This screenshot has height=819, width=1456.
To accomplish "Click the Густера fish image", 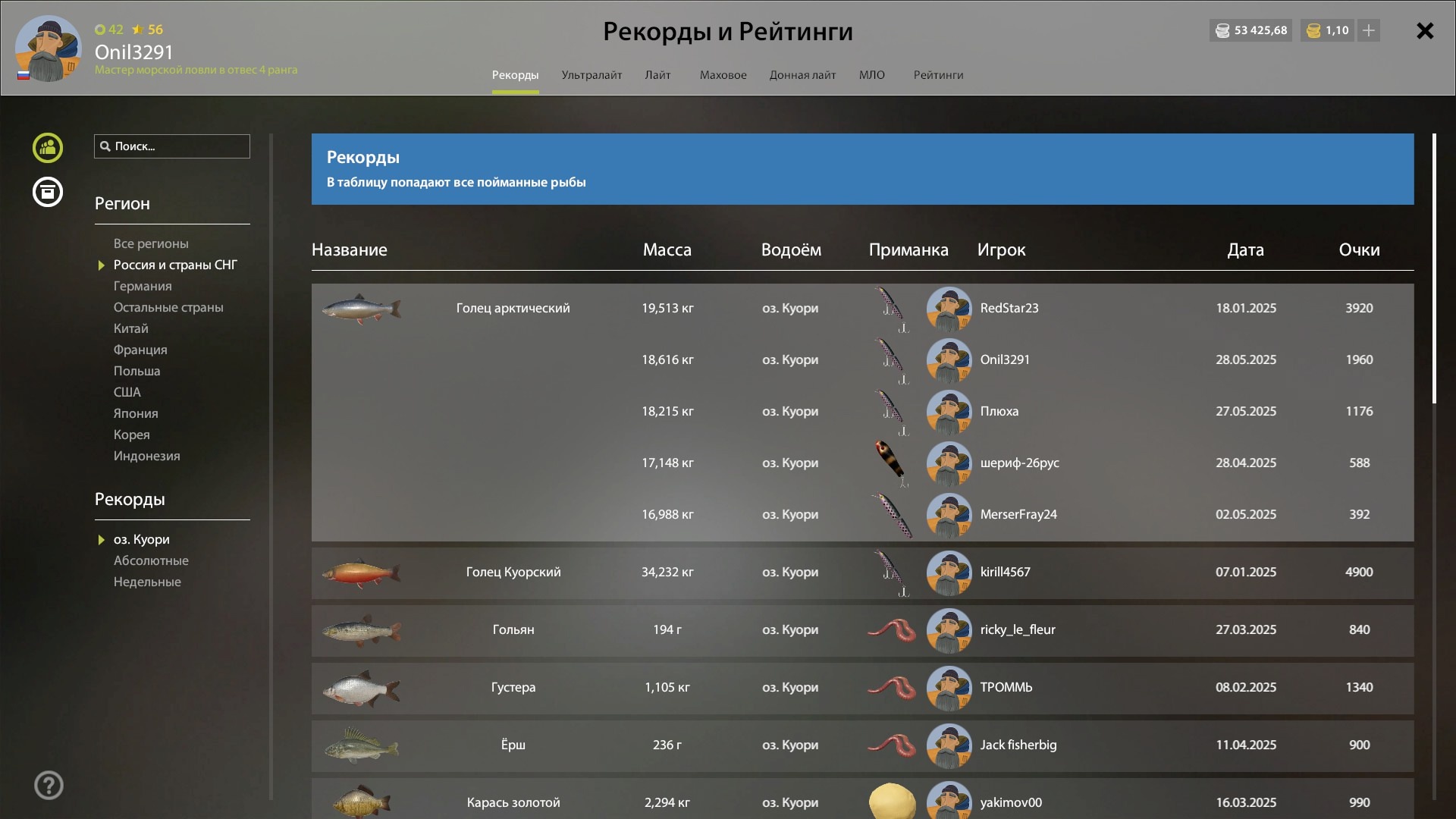I will coord(362,688).
